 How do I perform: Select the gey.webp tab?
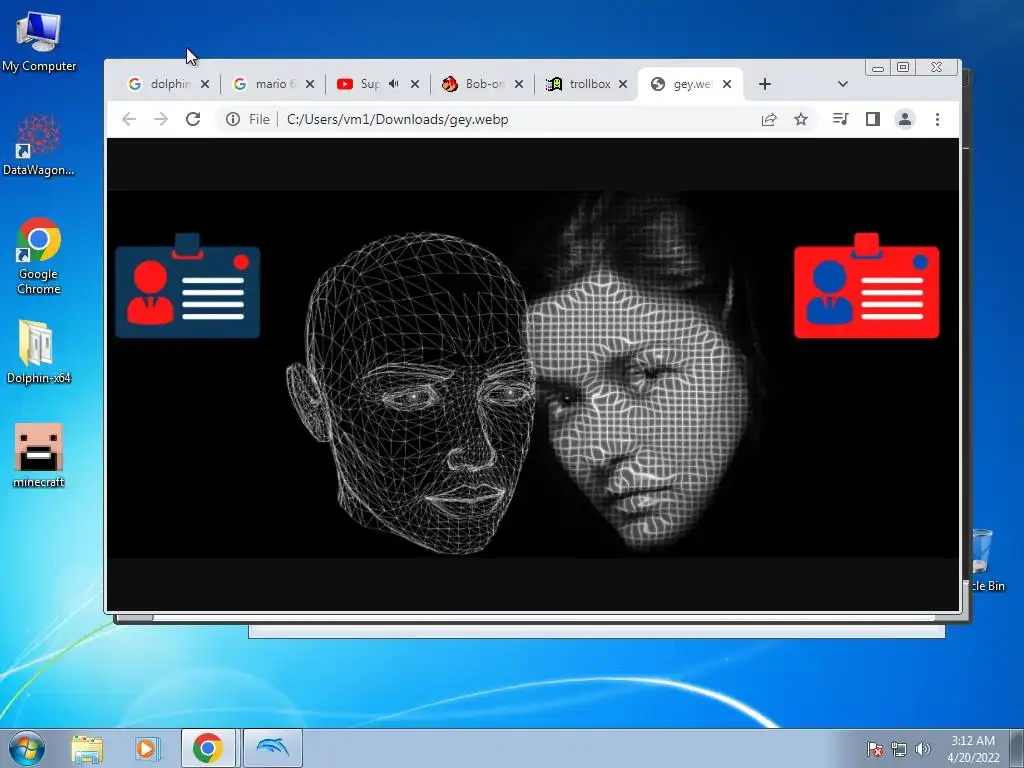pyautogui.click(x=691, y=84)
